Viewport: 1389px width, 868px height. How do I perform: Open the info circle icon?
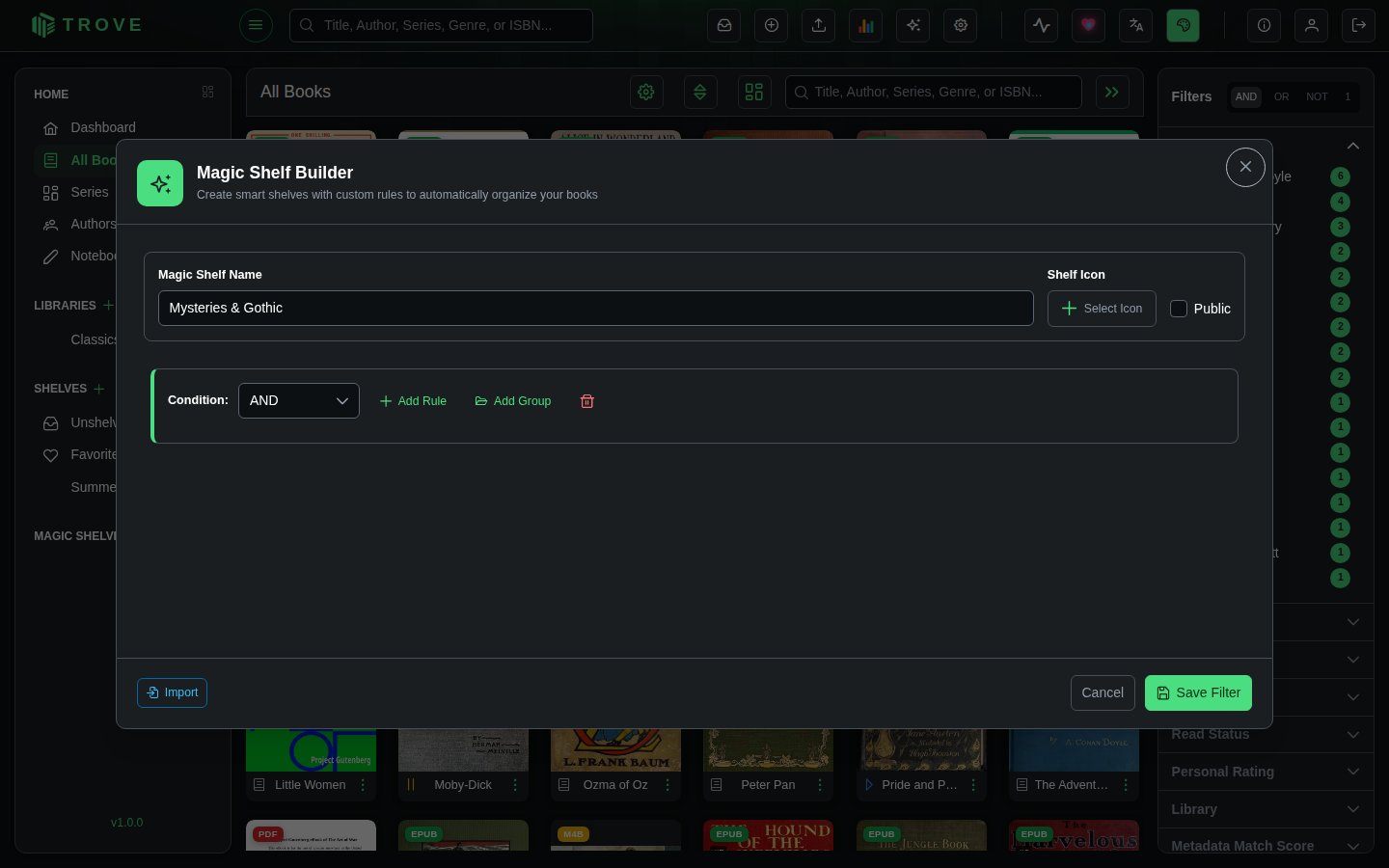click(x=1264, y=25)
